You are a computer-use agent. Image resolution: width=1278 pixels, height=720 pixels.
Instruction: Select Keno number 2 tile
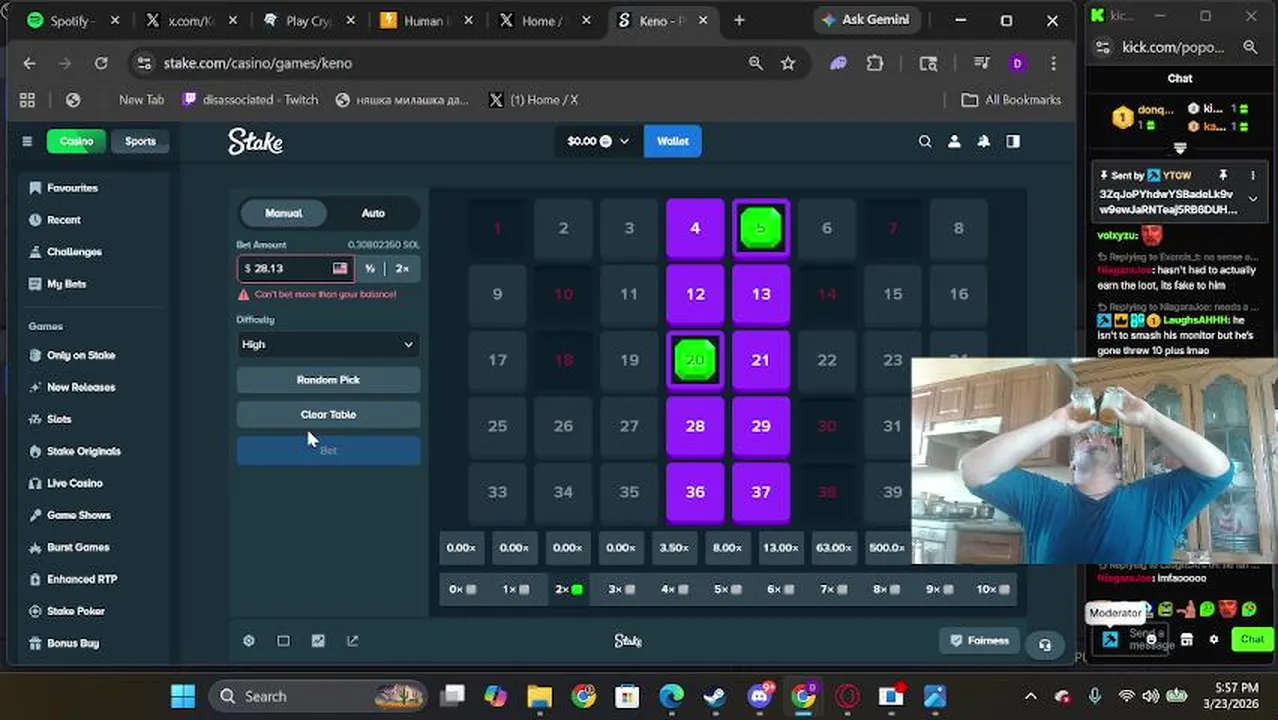pos(563,228)
